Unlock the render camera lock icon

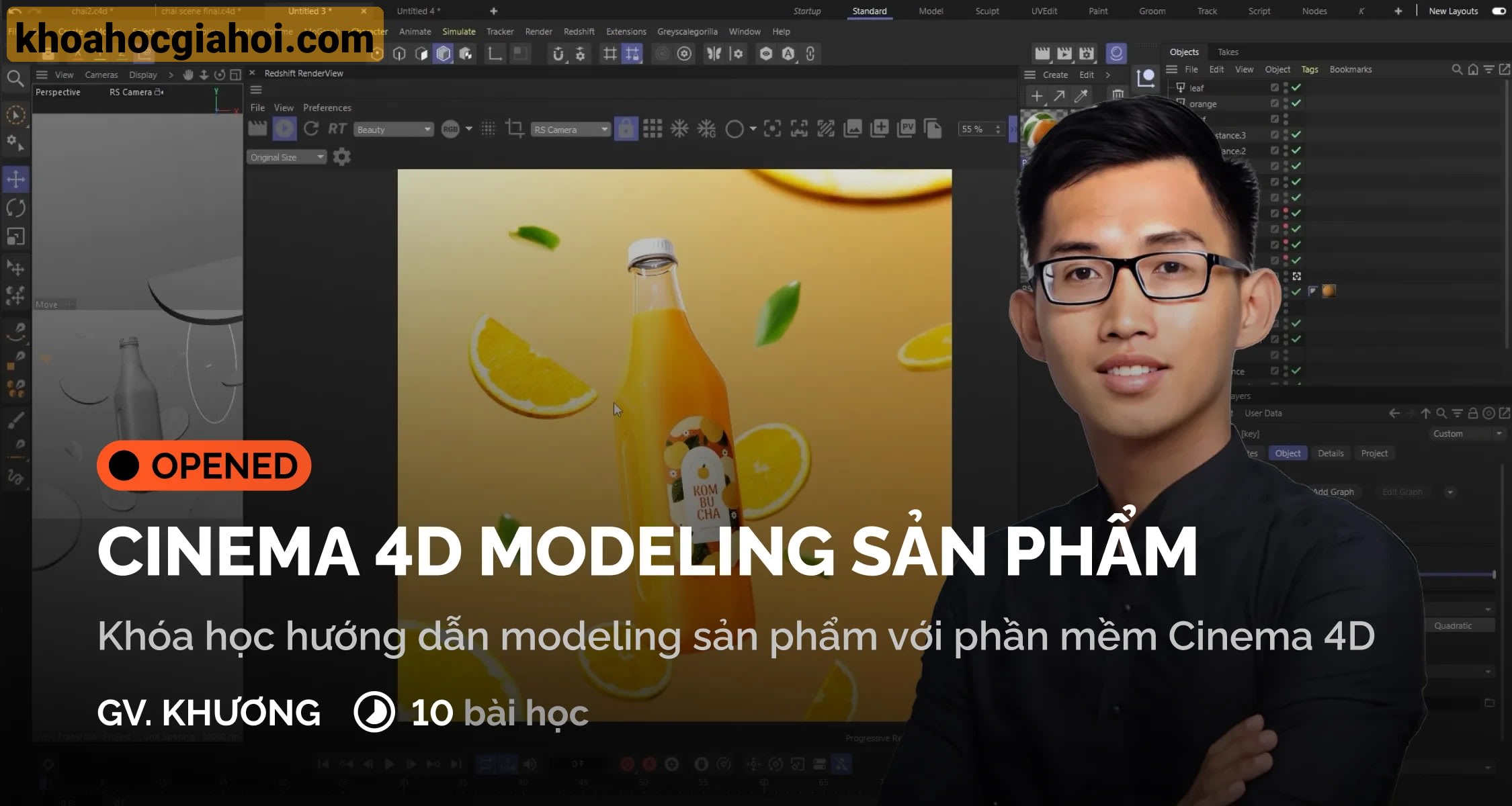pos(626,129)
